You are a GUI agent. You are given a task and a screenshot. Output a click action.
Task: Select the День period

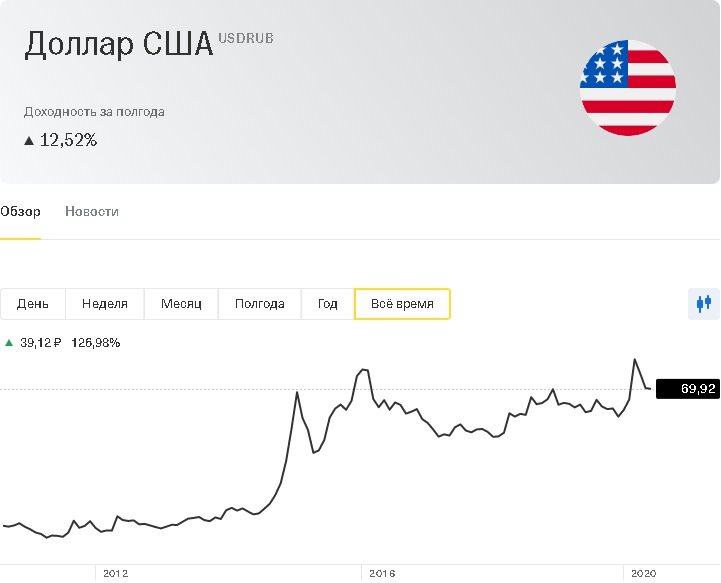(x=33, y=304)
